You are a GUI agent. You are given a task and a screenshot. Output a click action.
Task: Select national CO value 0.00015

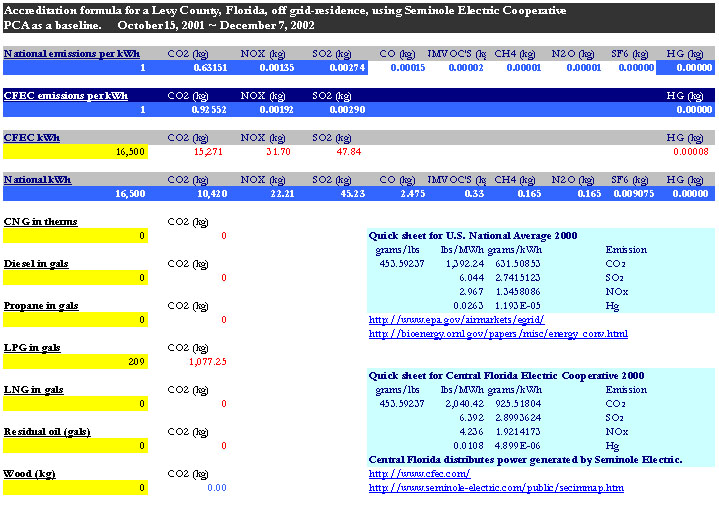coord(408,68)
